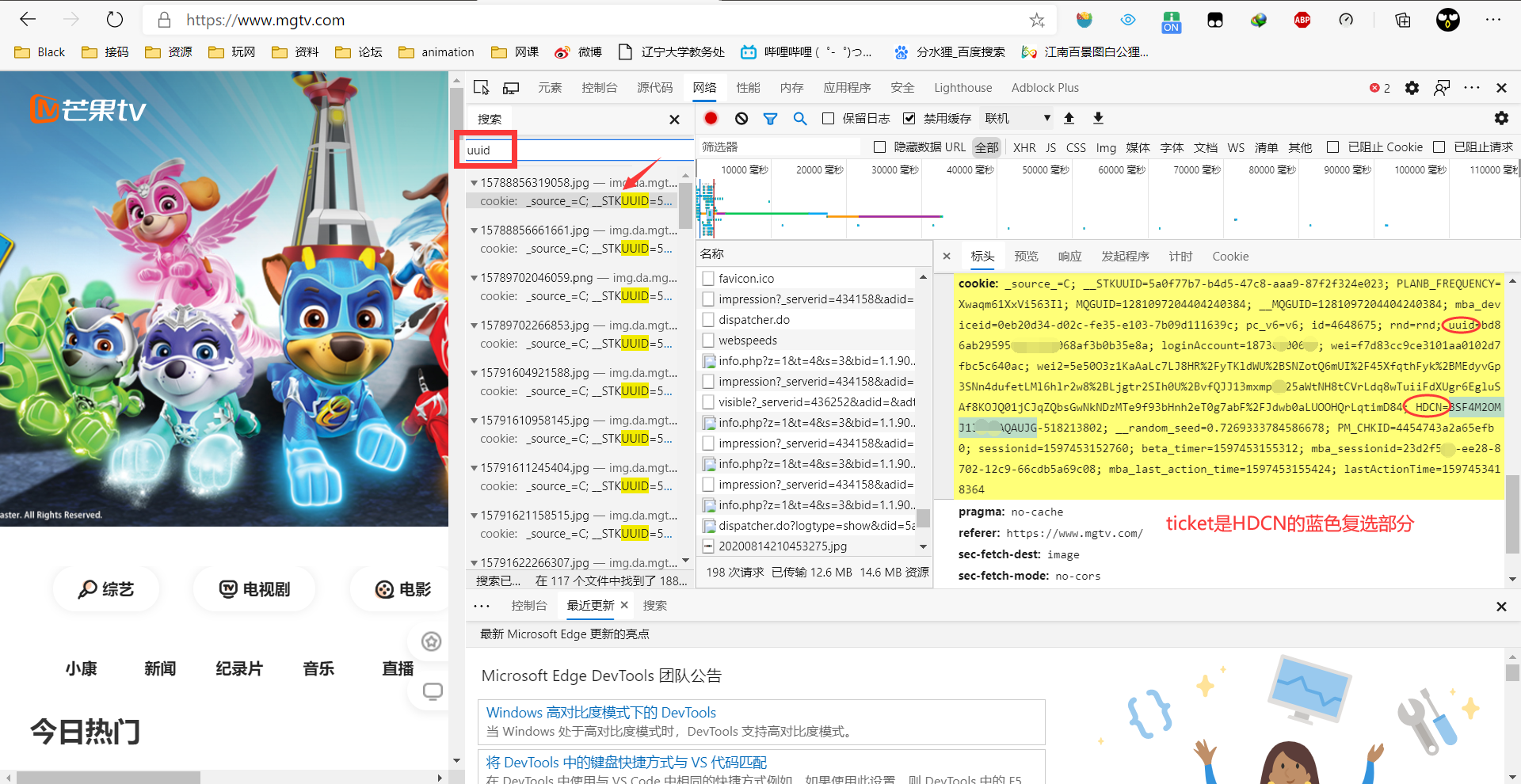Screen dimensions: 1521x784
Task: Go to 电视剧 category on the page
Action: click(x=255, y=589)
